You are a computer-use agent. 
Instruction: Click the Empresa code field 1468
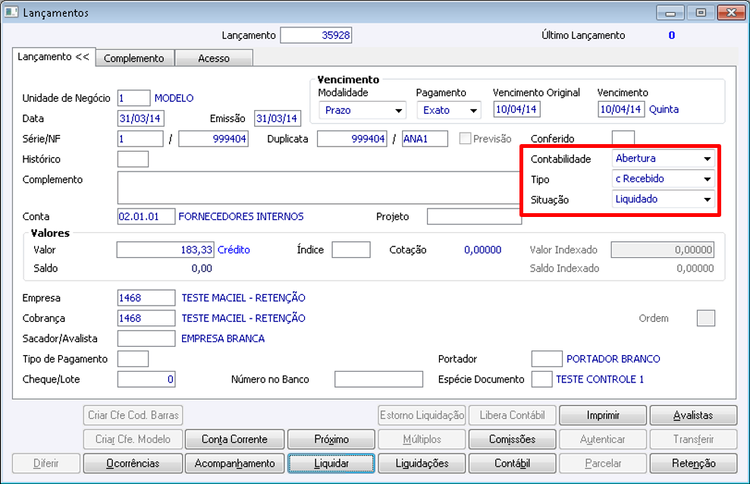146,298
